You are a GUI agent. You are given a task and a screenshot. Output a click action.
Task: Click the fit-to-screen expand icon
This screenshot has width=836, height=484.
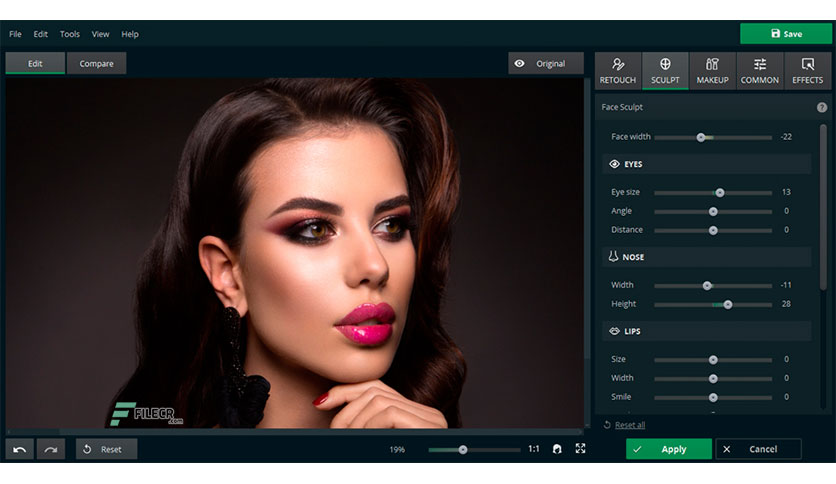pyautogui.click(x=581, y=449)
